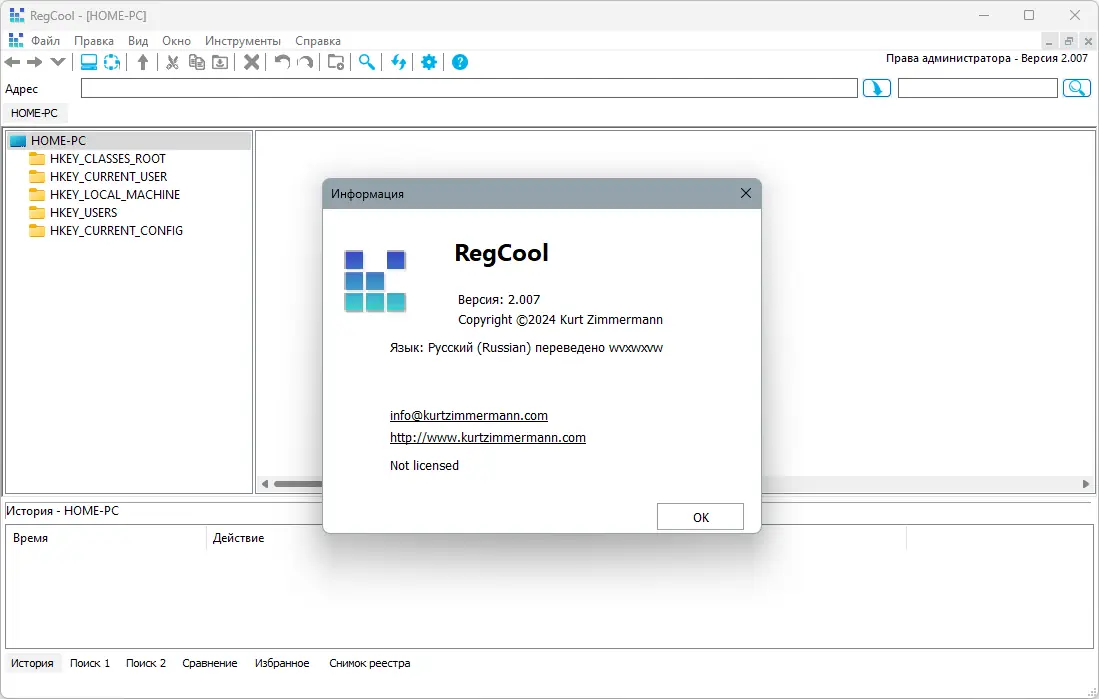Click the 'Not licensed' text
The image size is (1099, 699).
tap(424, 466)
